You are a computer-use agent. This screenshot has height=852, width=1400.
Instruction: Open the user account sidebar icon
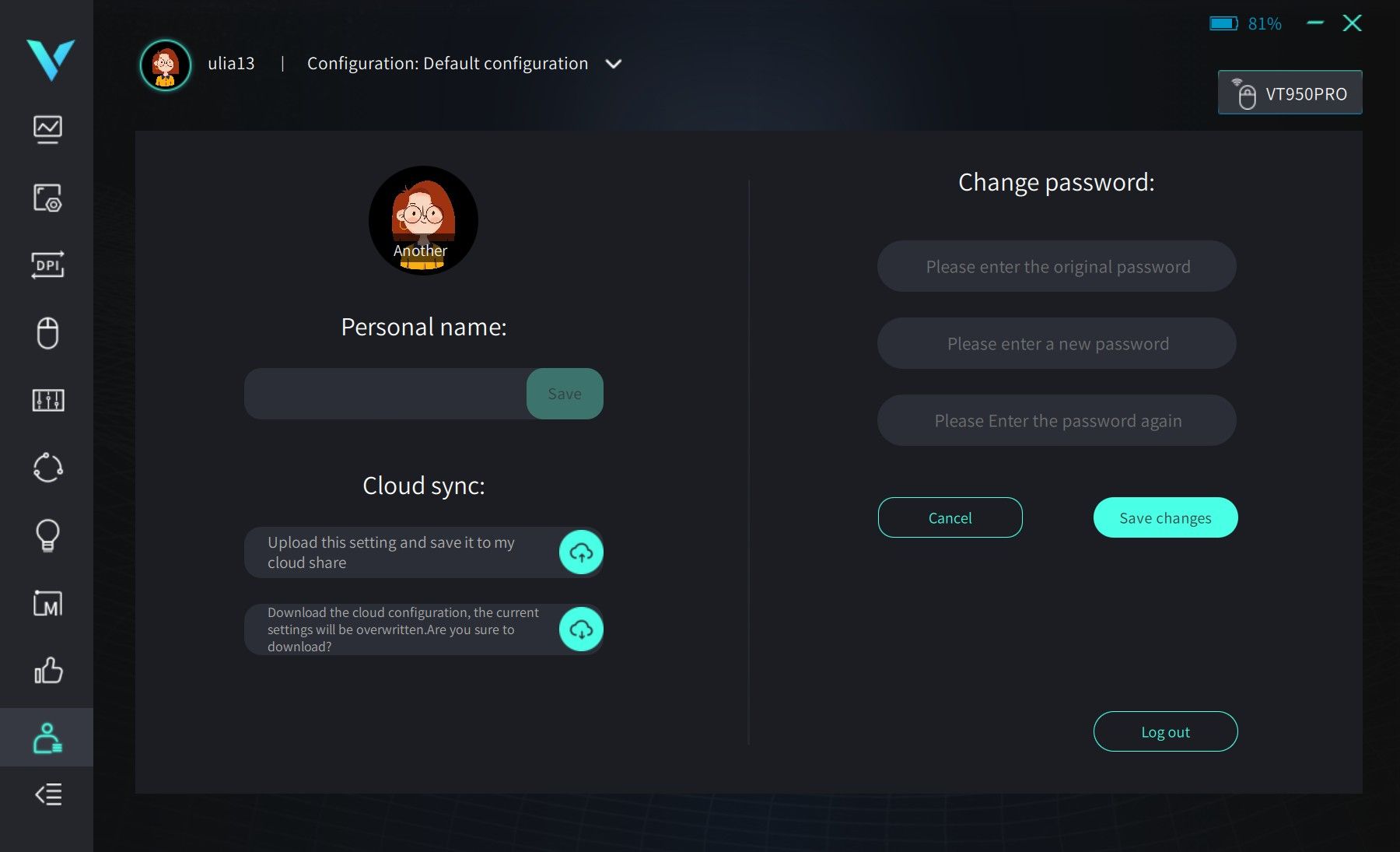47,738
